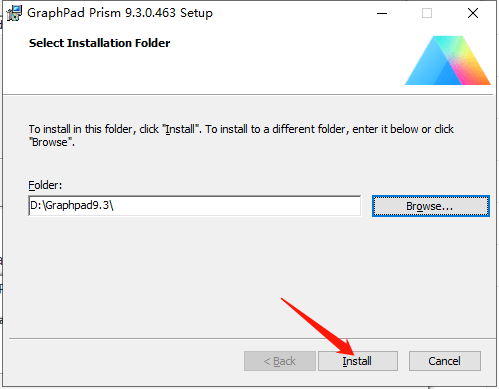Click the D:\Graphpad9.3\ path text

pyautogui.click(x=72, y=205)
